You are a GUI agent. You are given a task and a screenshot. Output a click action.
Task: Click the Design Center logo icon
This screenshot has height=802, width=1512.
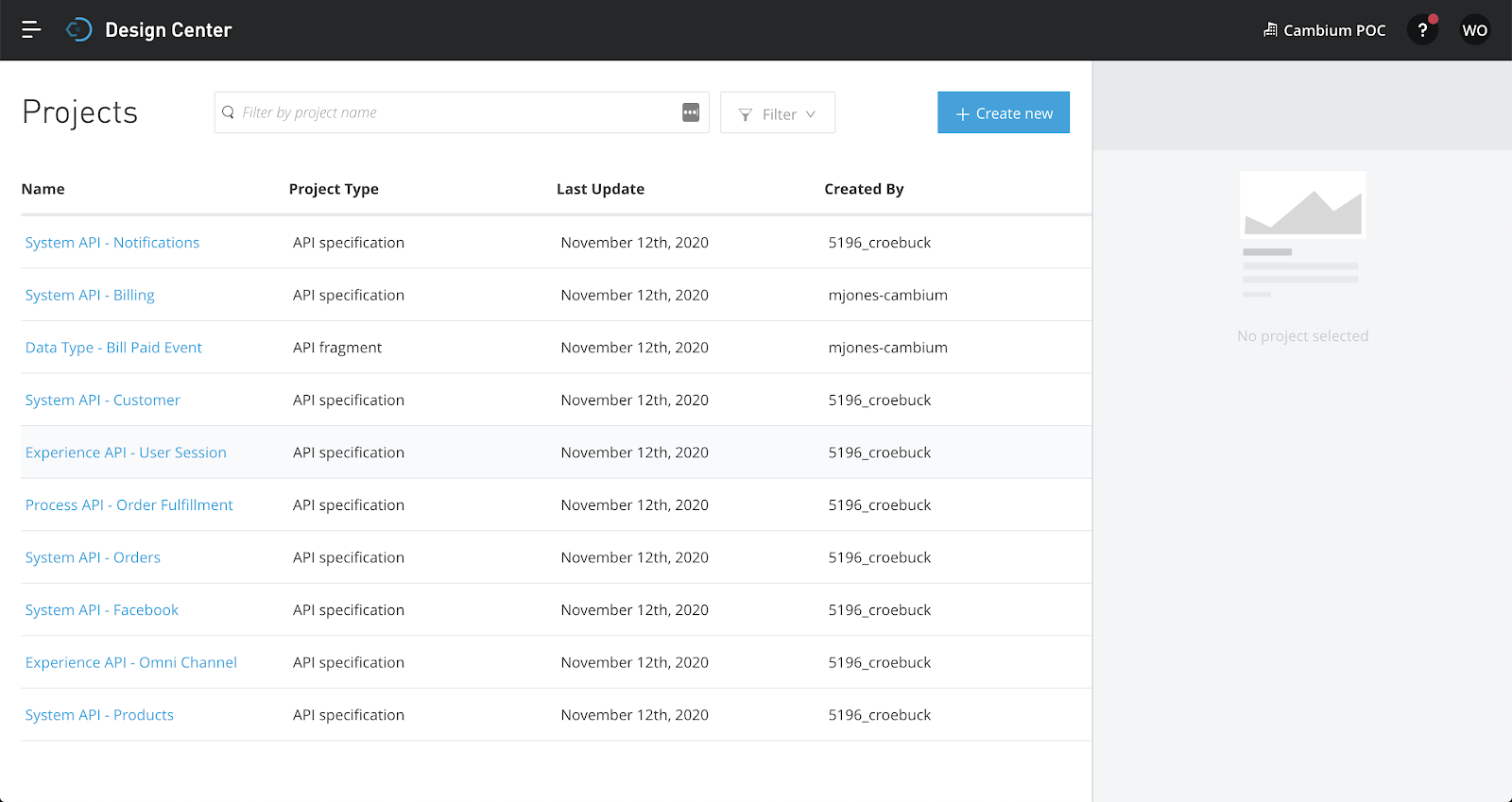coord(79,30)
